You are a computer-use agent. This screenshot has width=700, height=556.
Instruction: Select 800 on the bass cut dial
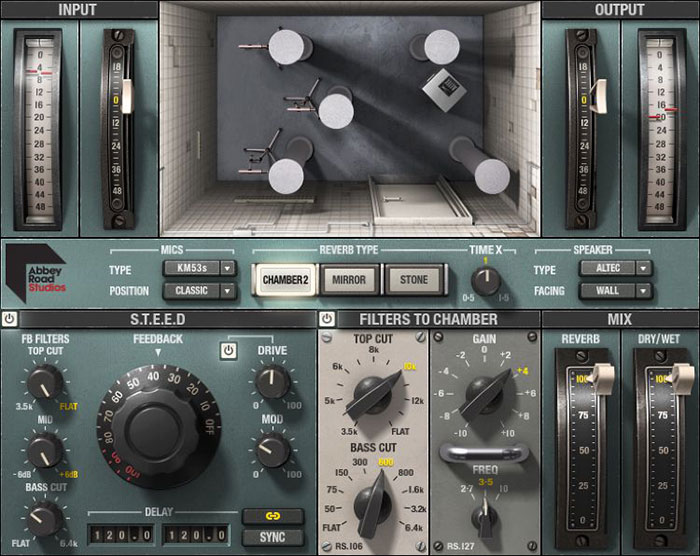tap(406, 472)
